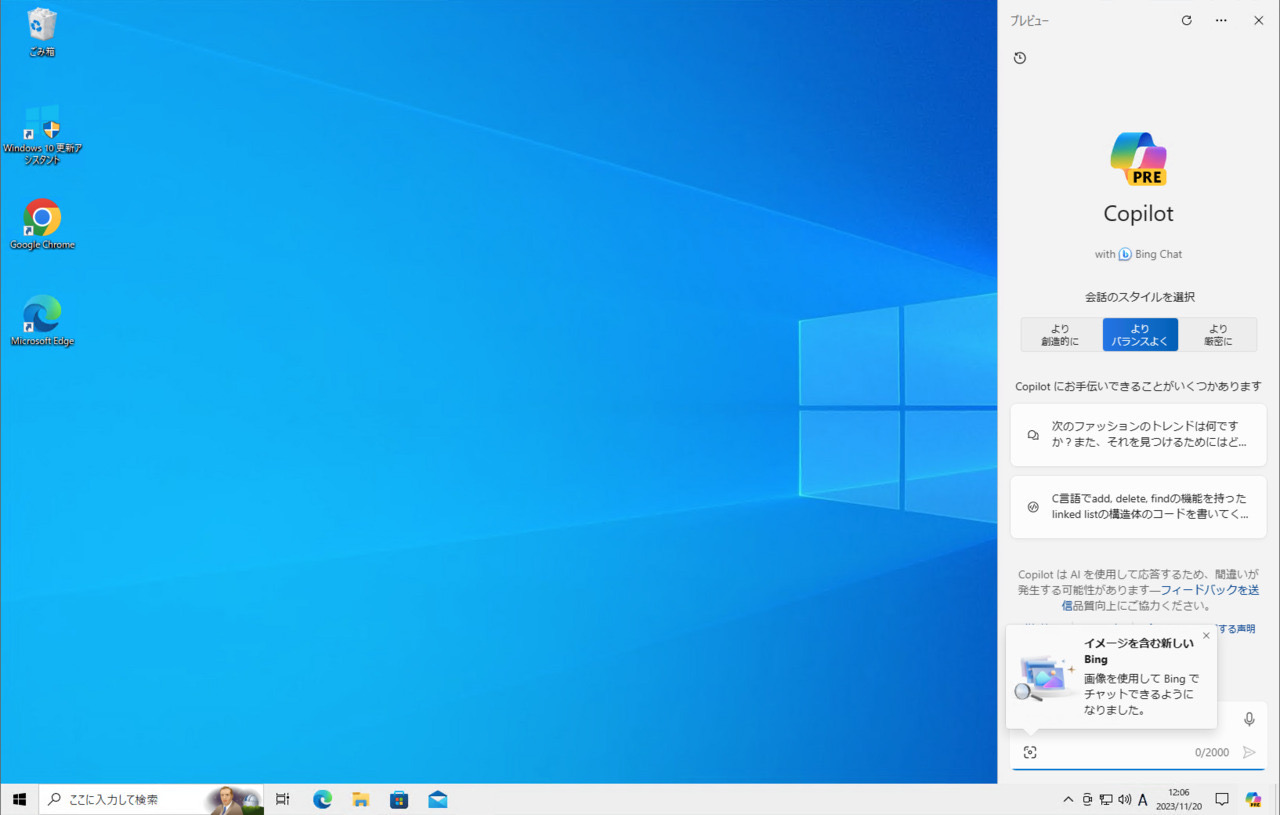
Task: Open the フィードバックを送信 link
Action: 1209,590
